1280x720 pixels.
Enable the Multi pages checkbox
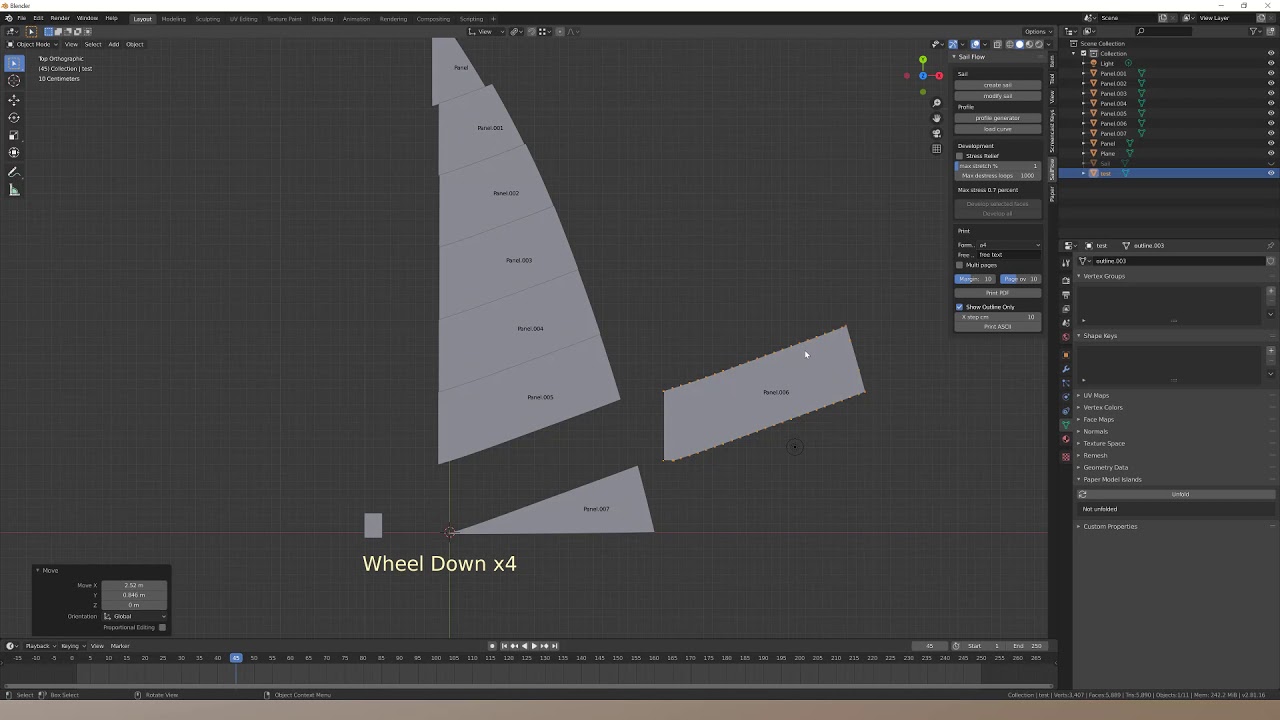coord(960,265)
